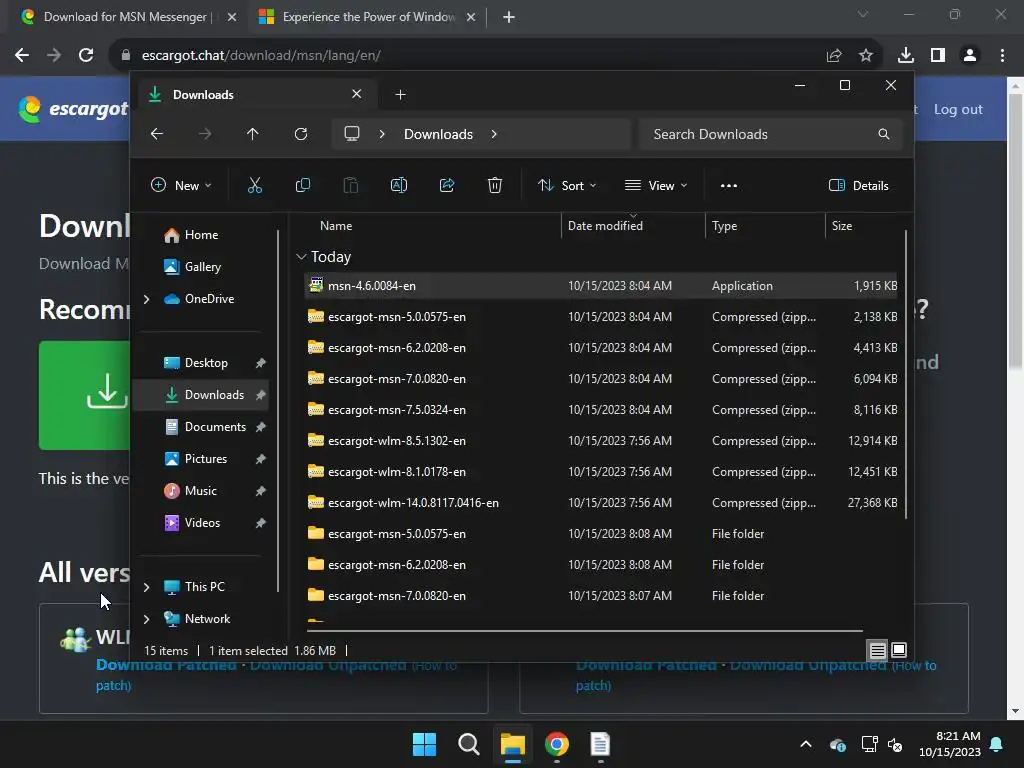Image resolution: width=1024 pixels, height=768 pixels.
Task: Go up one folder level
Action: tap(253, 134)
